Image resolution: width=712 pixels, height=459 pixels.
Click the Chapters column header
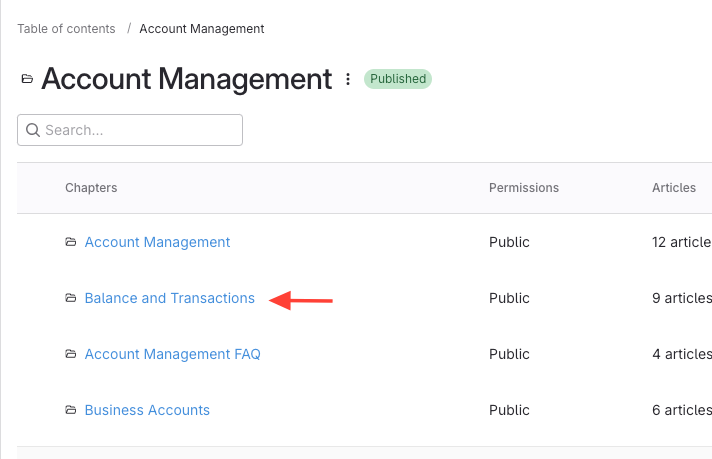coord(91,188)
